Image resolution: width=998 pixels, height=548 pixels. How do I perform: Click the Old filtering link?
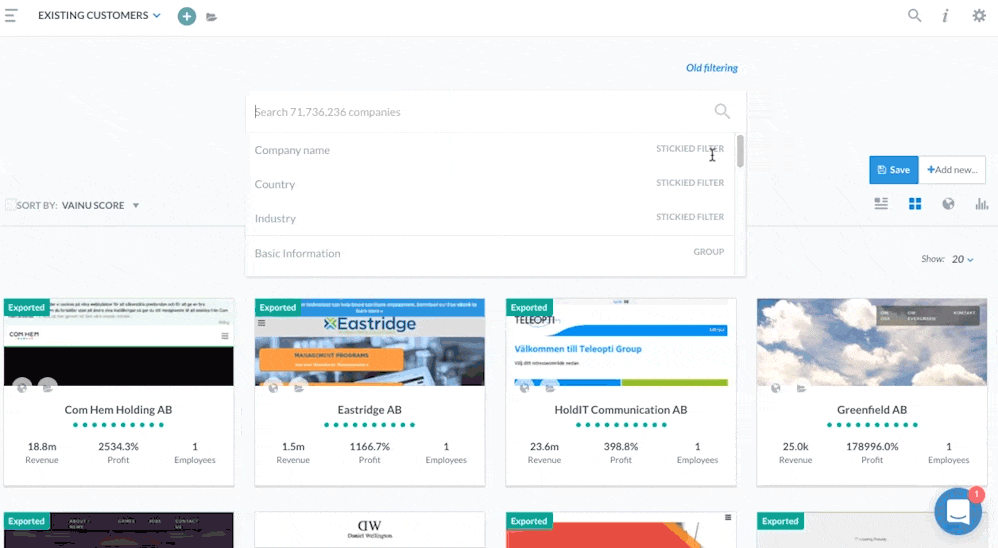coord(711,68)
